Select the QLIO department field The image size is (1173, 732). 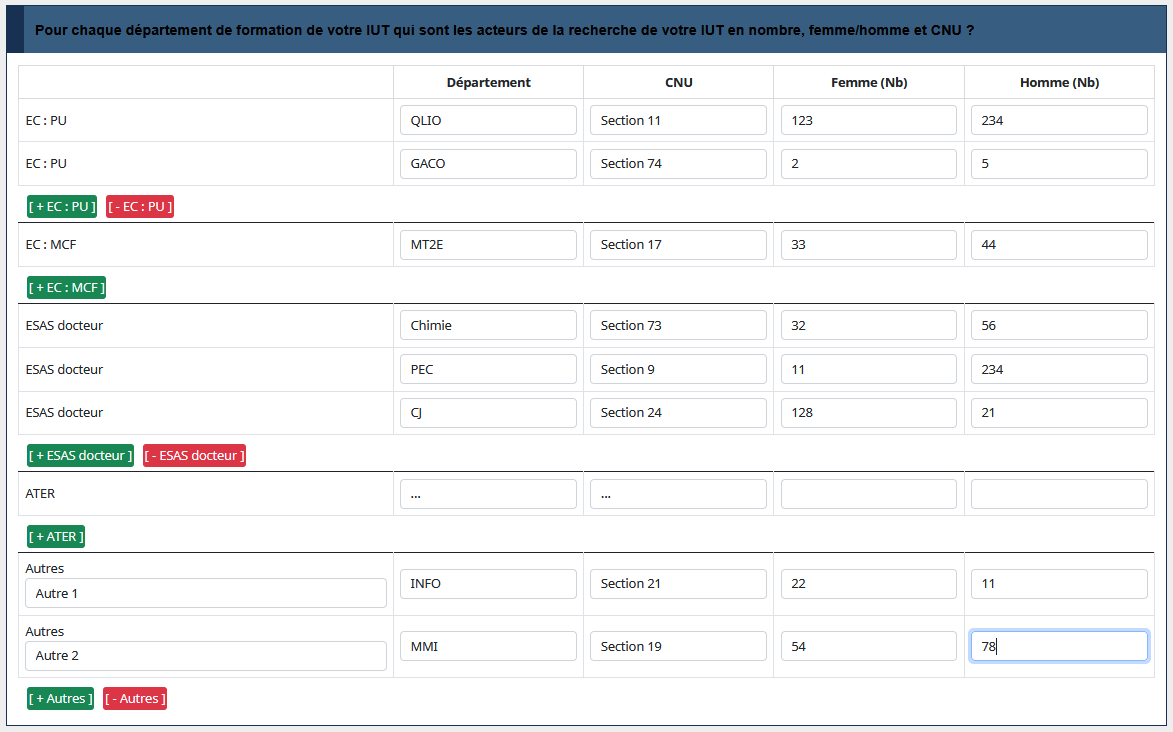488,121
